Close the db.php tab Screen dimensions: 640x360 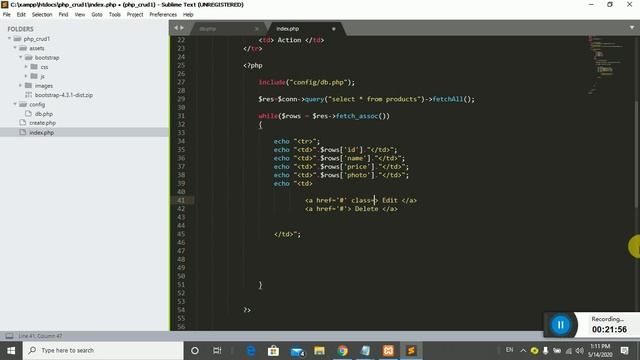(x=256, y=29)
